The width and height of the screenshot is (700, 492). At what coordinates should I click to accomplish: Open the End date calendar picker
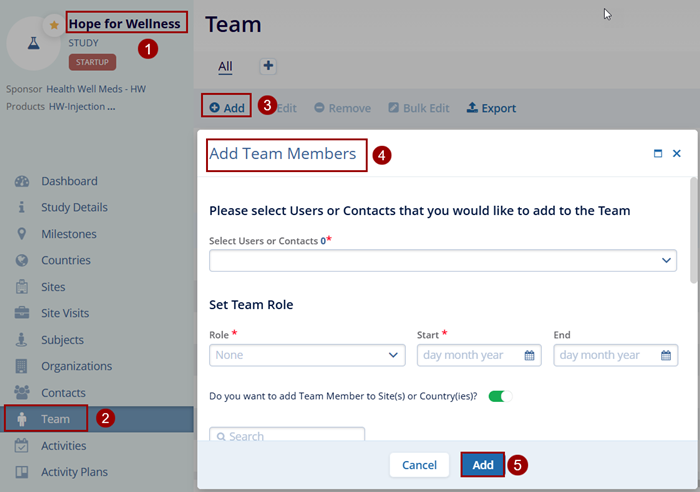[666, 355]
